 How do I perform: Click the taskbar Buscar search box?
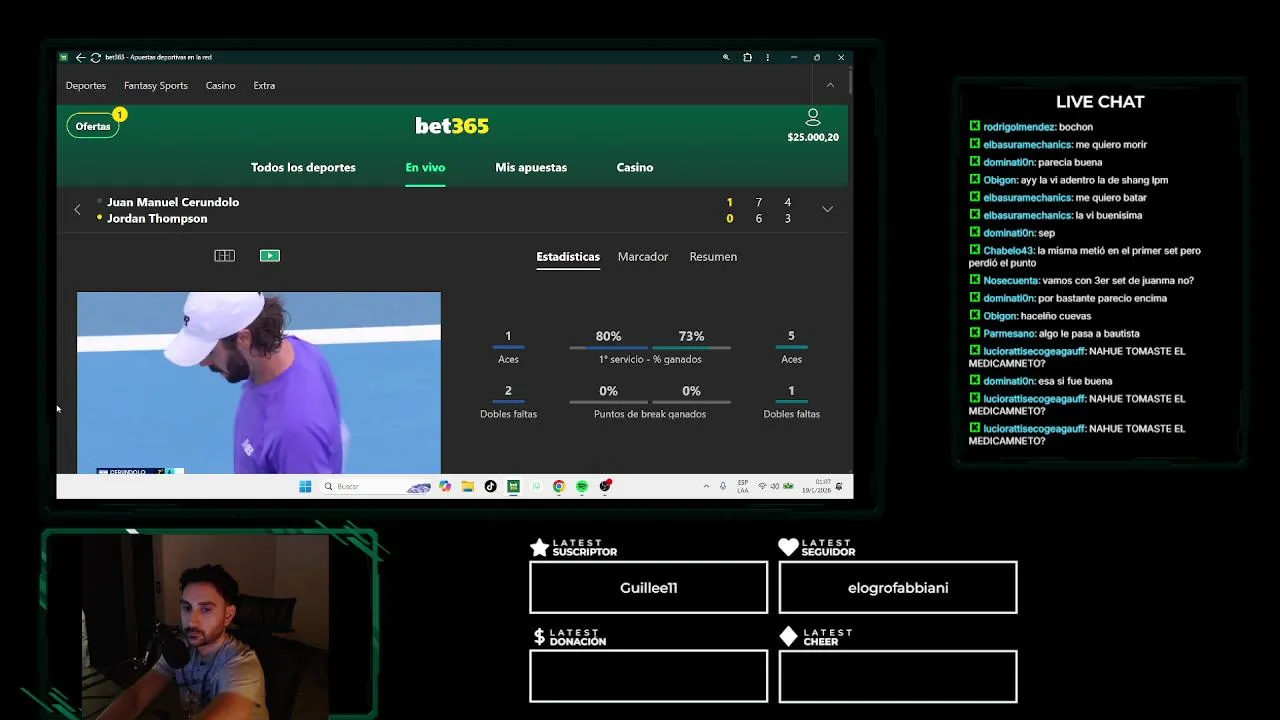[377, 487]
